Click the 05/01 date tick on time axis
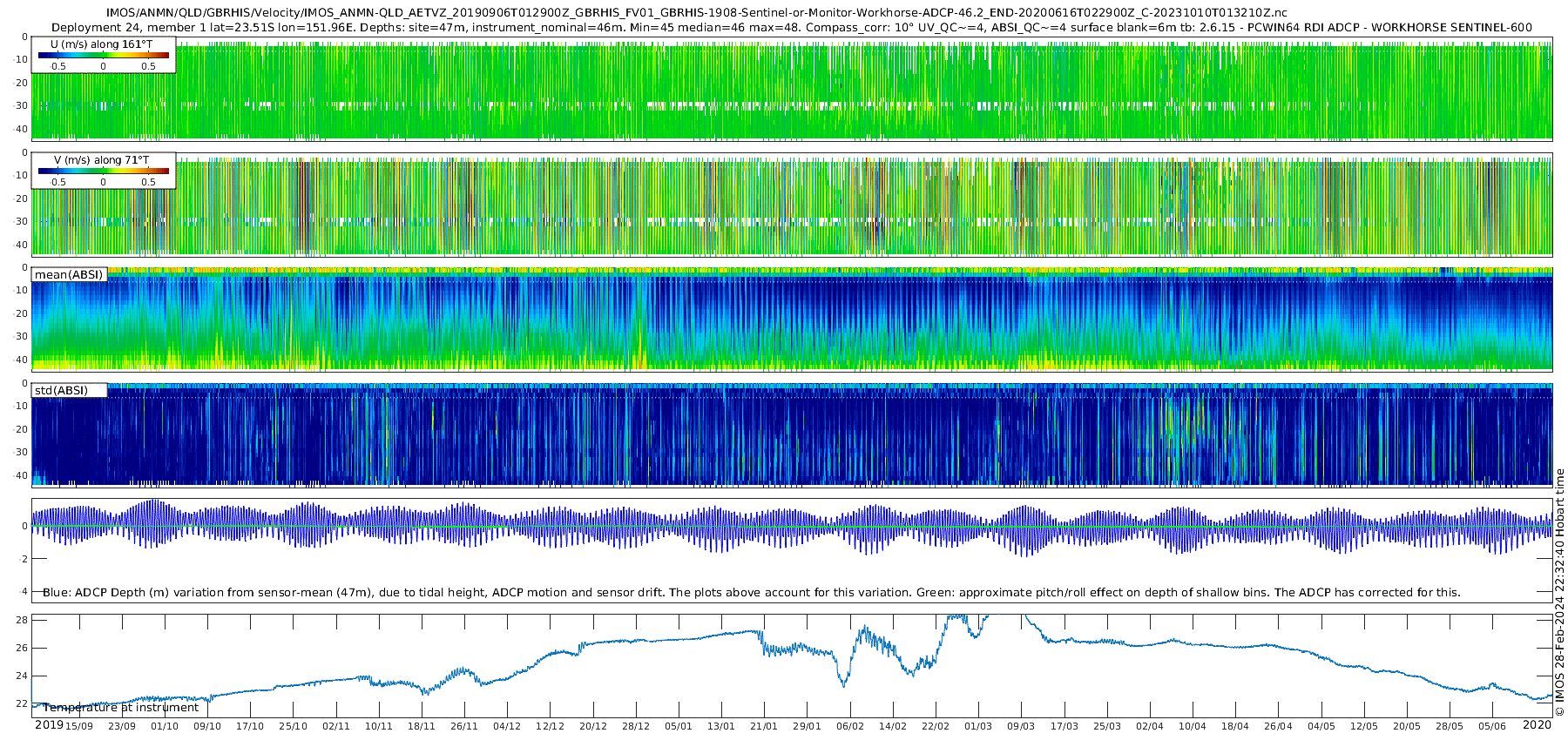Viewport: 1568px width, 740px height. (679, 726)
